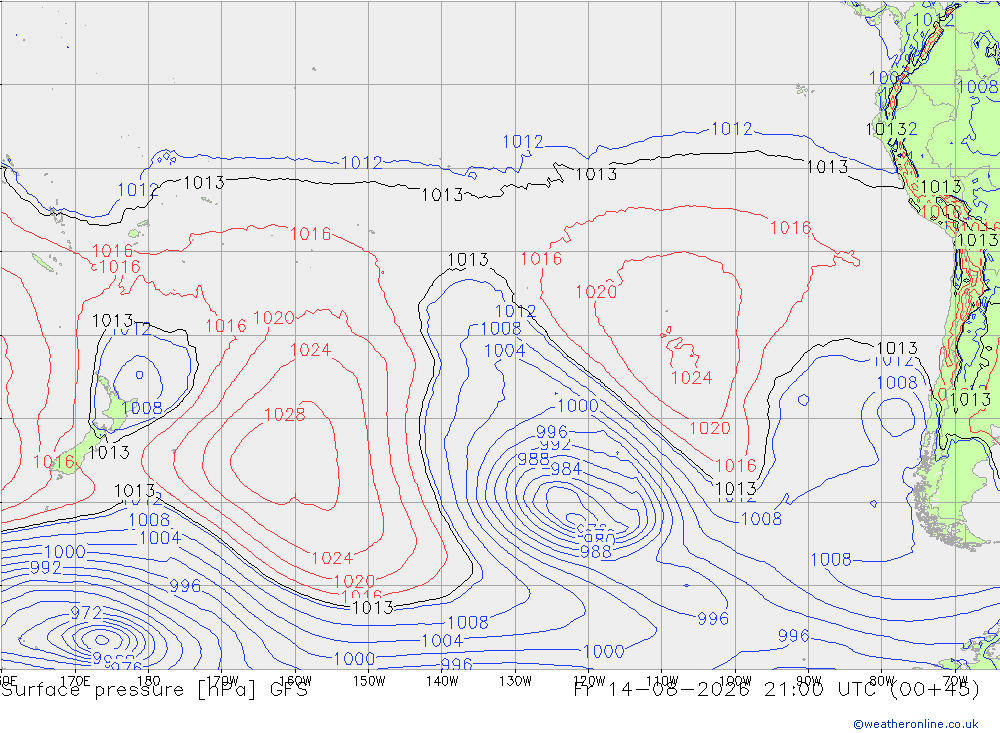Click the 170E longitude axis label
Viewport: 1000px width, 733px height.
click(75, 681)
